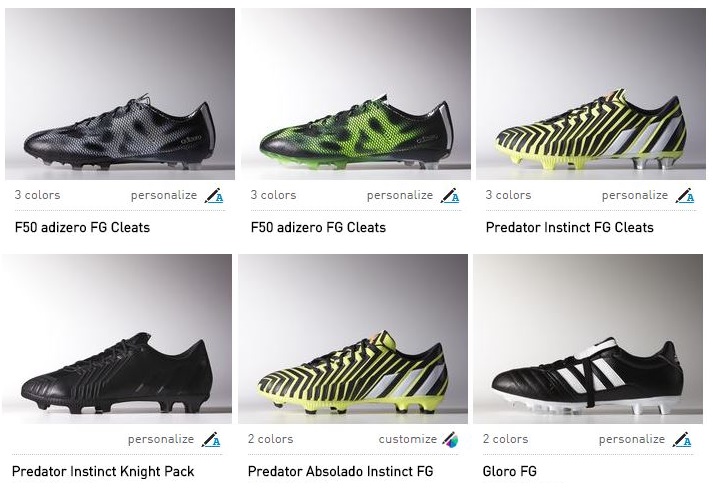Image resolution: width=713 pixels, height=492 pixels.
Task: Open the Predator Instinct FG Cleats title
Action: tap(569, 227)
